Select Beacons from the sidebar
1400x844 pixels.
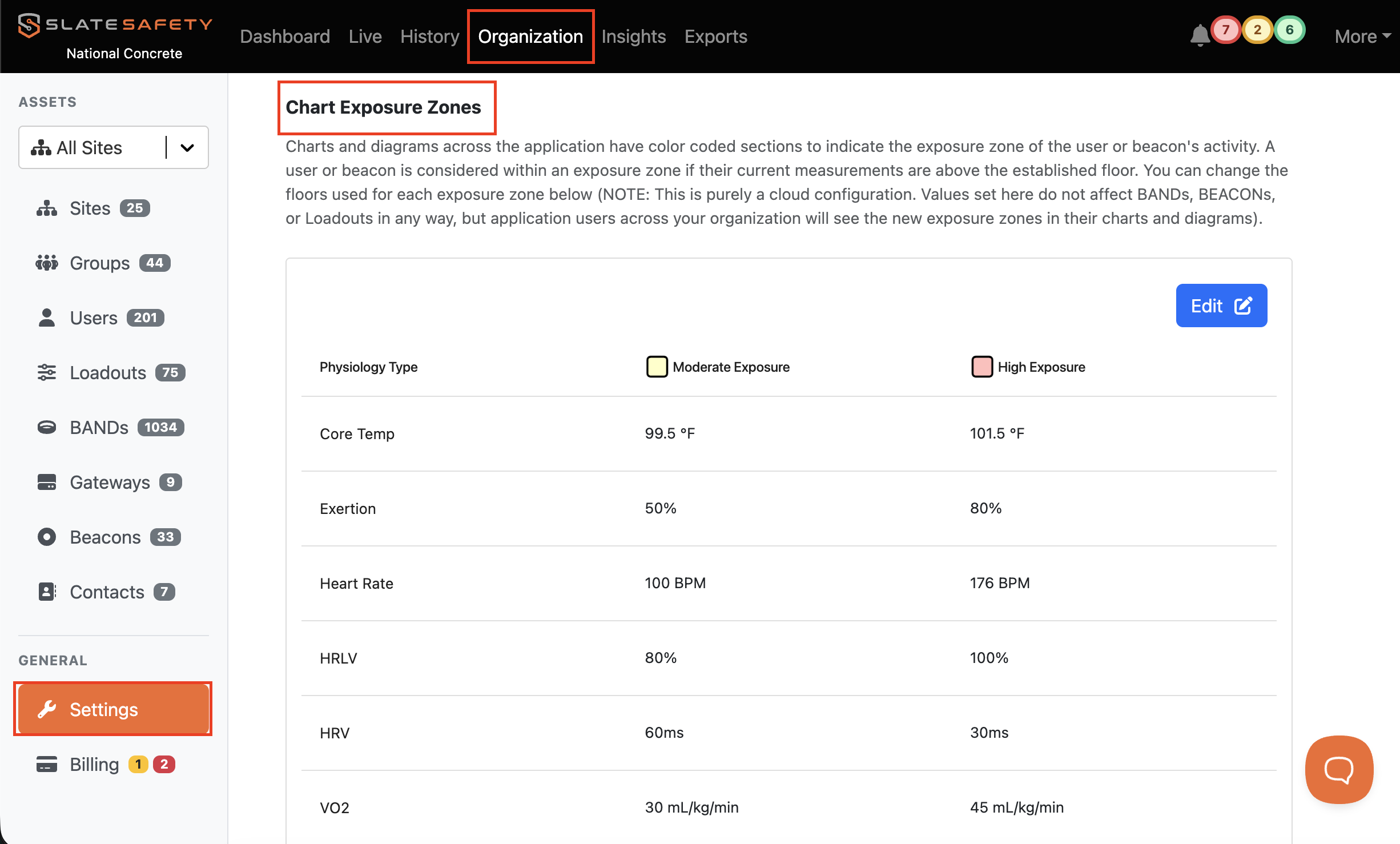pyautogui.click(x=105, y=537)
